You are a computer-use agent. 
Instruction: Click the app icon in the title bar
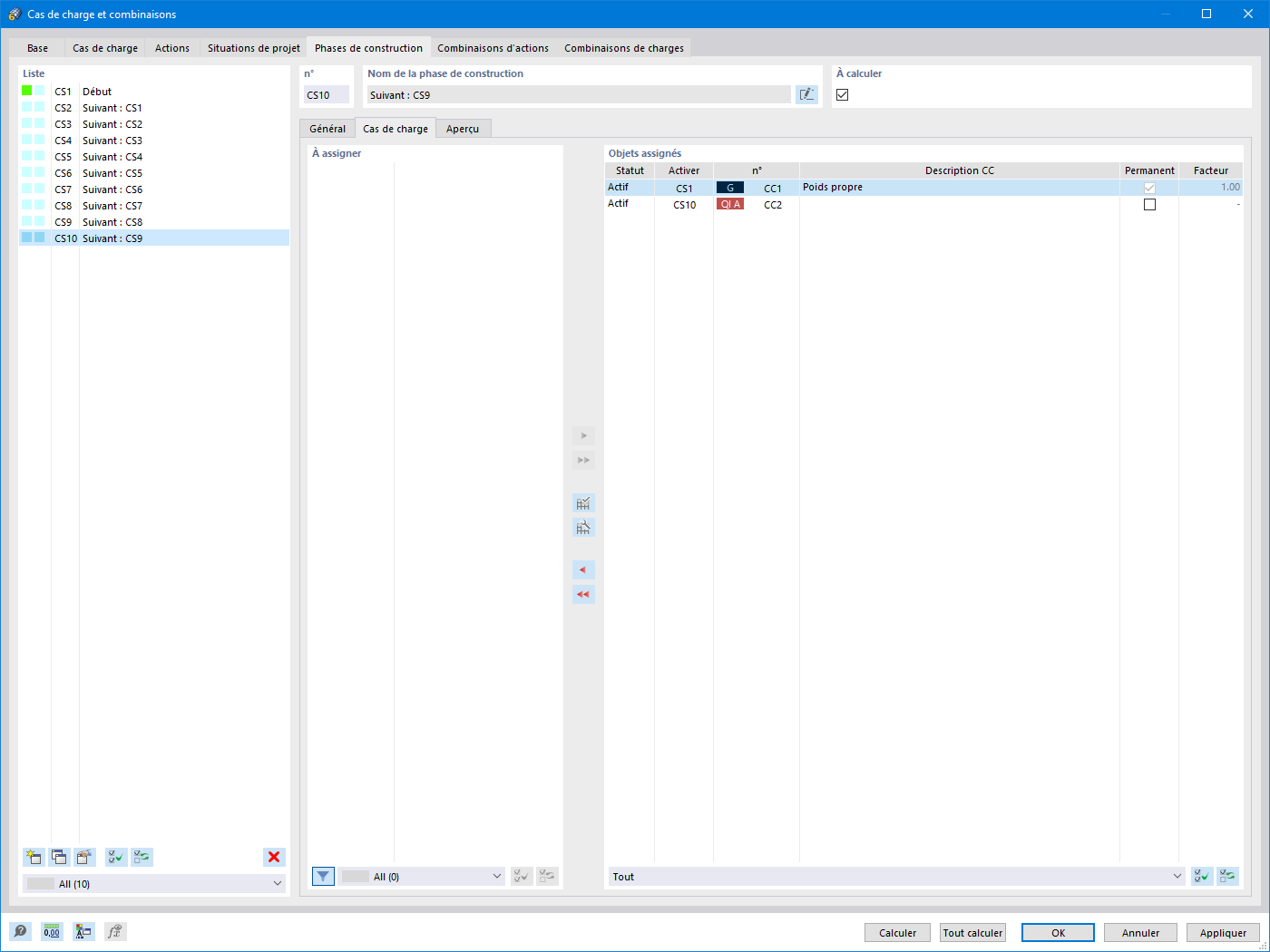pos(15,15)
